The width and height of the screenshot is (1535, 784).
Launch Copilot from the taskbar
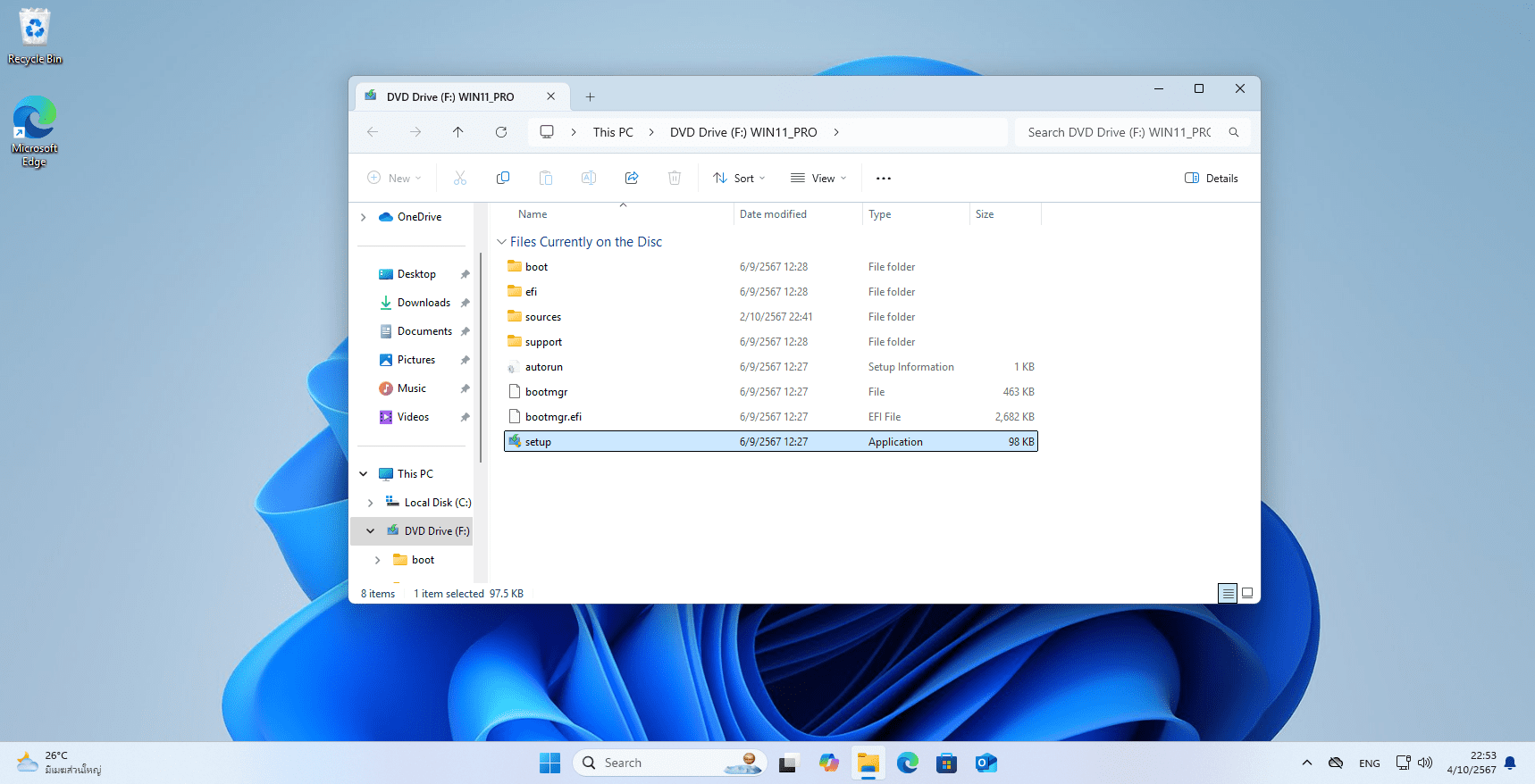tap(828, 763)
